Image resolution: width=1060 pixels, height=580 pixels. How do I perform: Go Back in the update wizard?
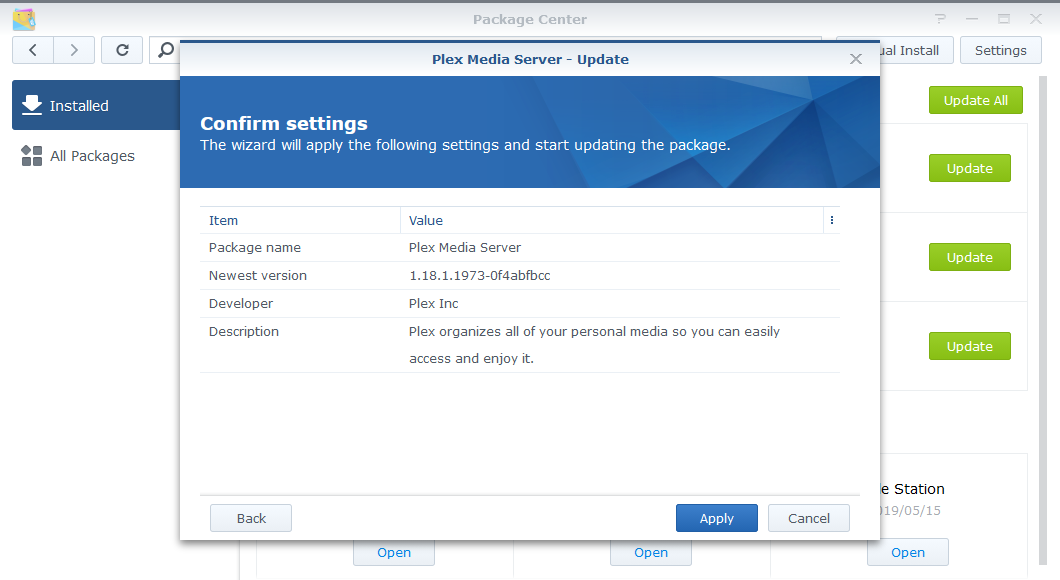click(x=251, y=518)
